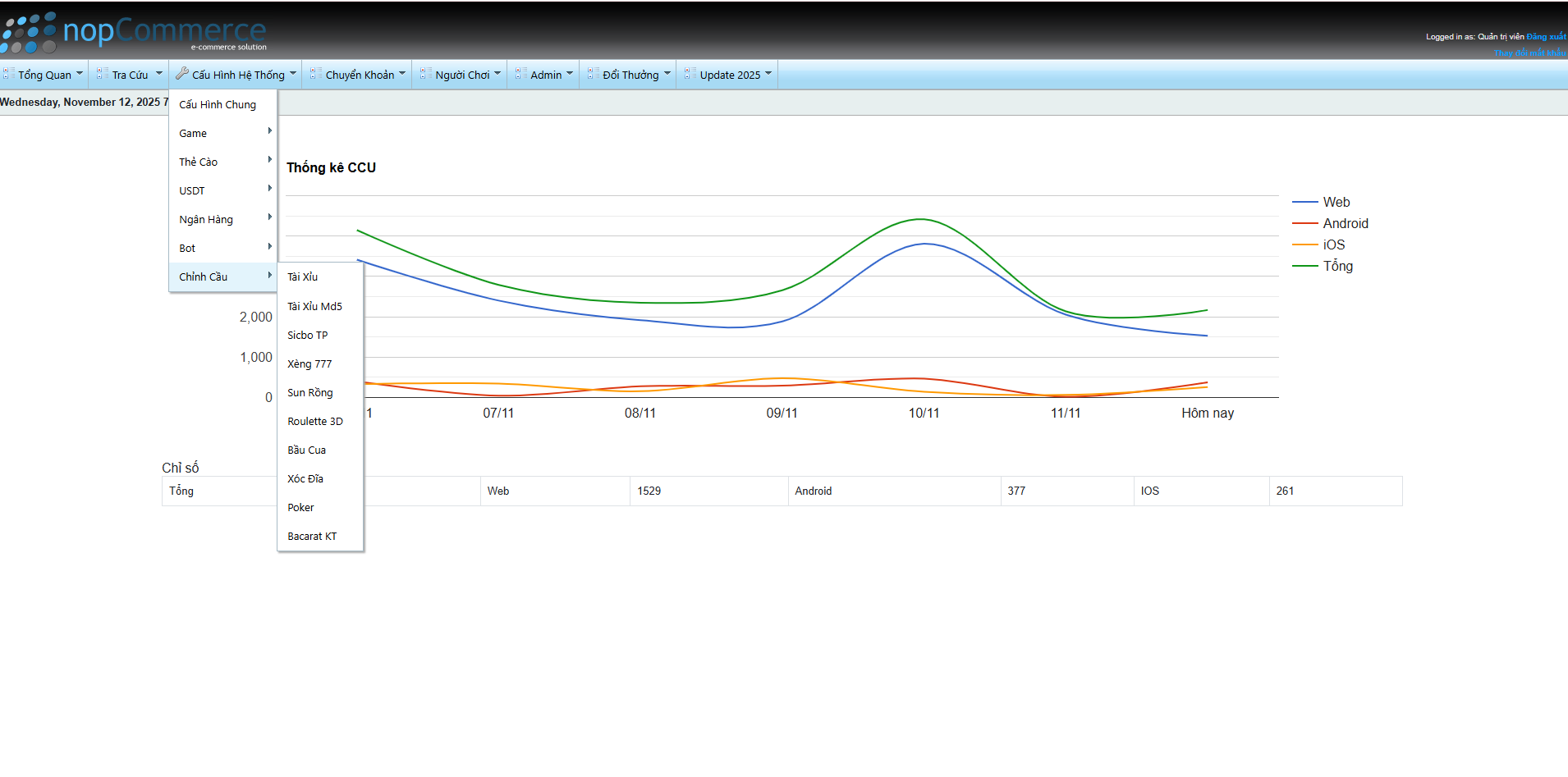
Task: Expand the Ngân Hàng submenu
Action: tap(222, 219)
